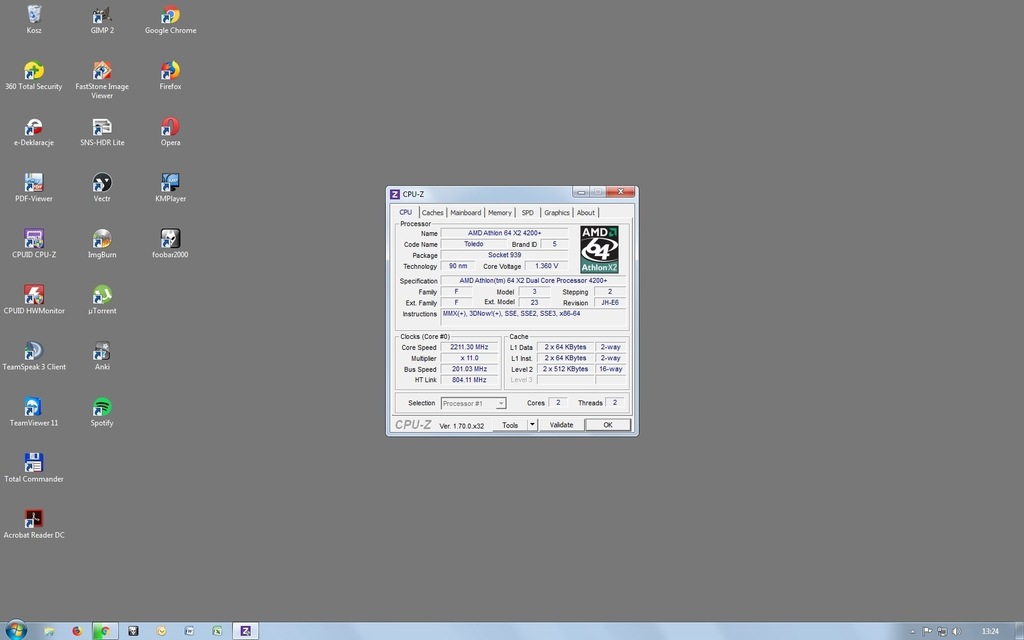Select the KMPlayer desktop shortcut
This screenshot has height=640, width=1024.
(x=170, y=188)
